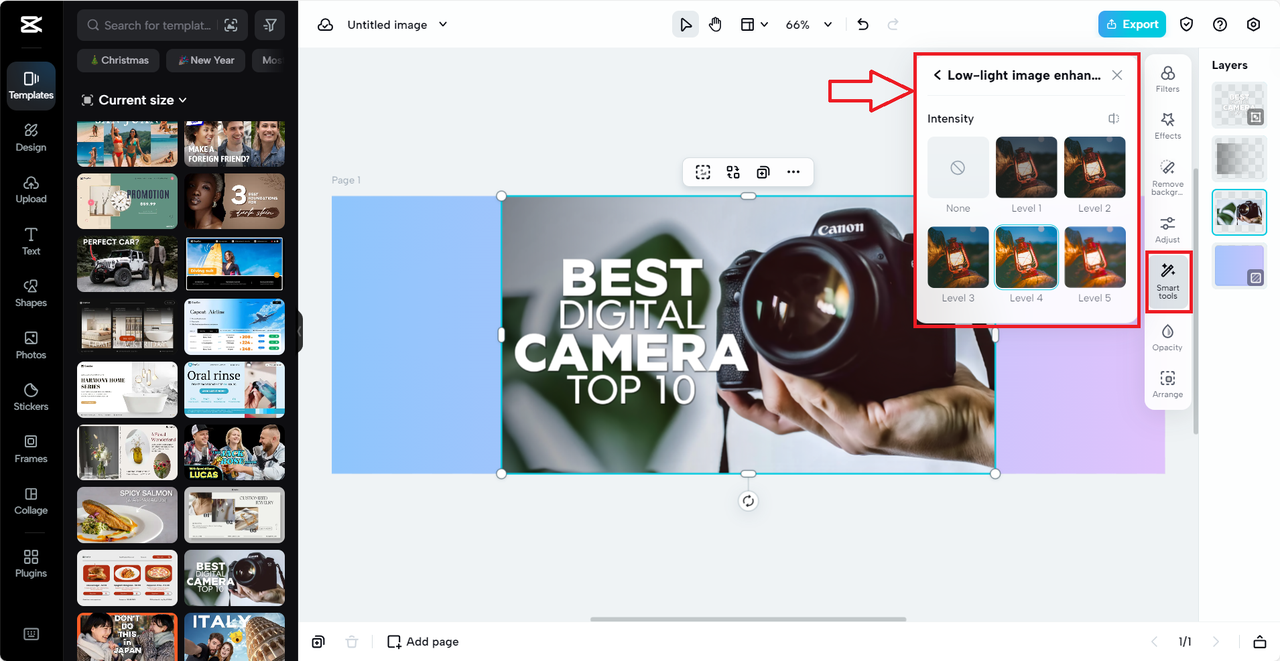This screenshot has width=1280, height=661.
Task: Select the Christmas category chip
Action: [x=118, y=60]
